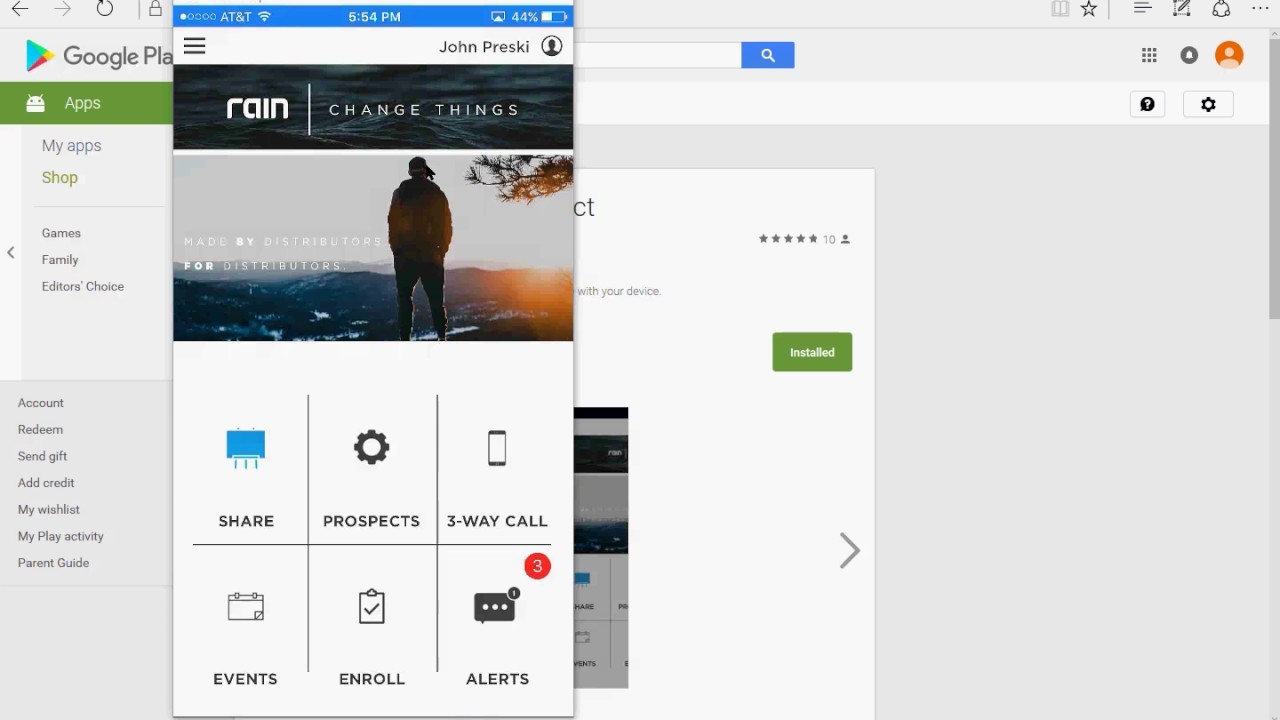Click the browser back arrow

(20, 9)
